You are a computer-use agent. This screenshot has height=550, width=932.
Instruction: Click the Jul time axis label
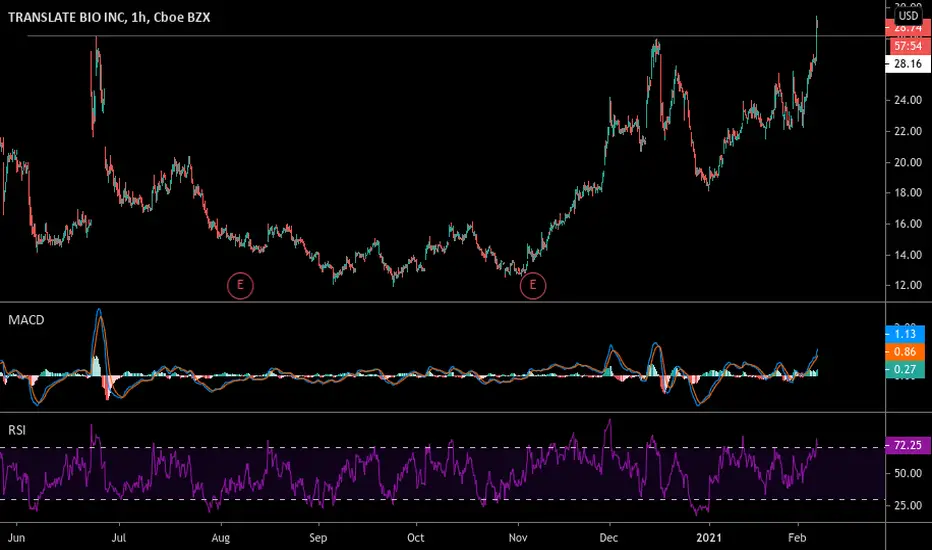coord(119,538)
